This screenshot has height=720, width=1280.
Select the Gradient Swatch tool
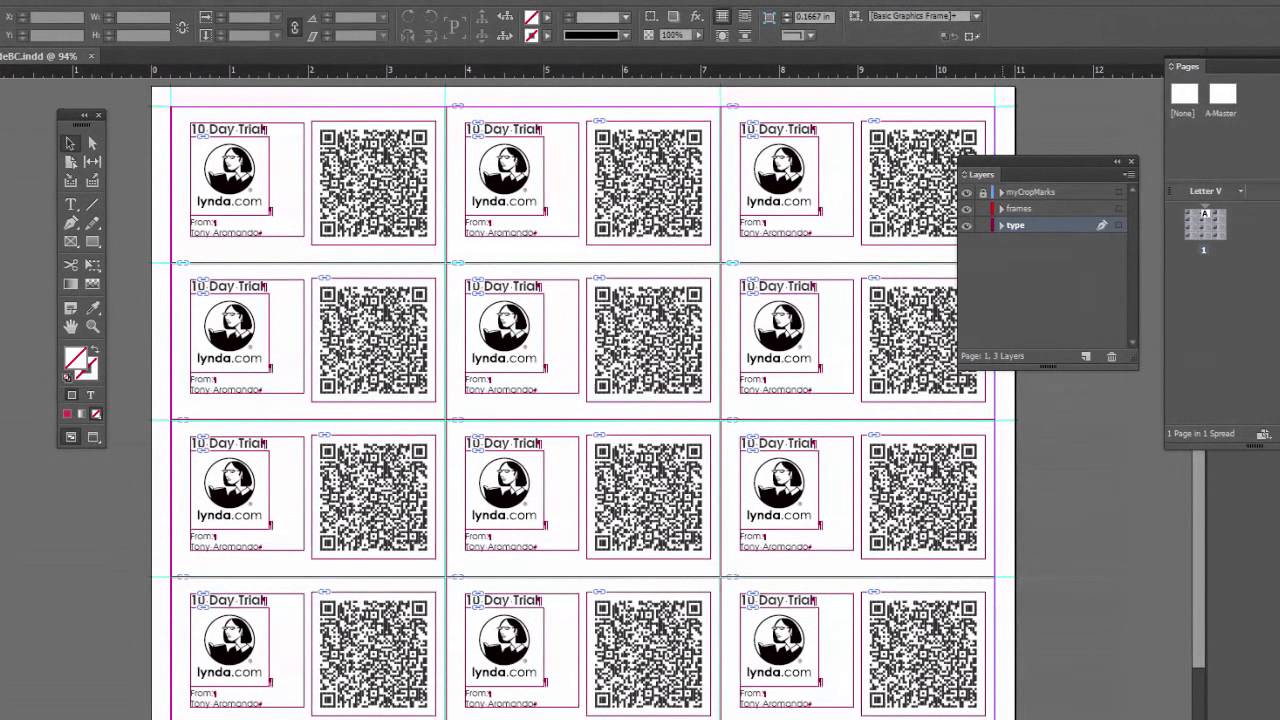70,284
